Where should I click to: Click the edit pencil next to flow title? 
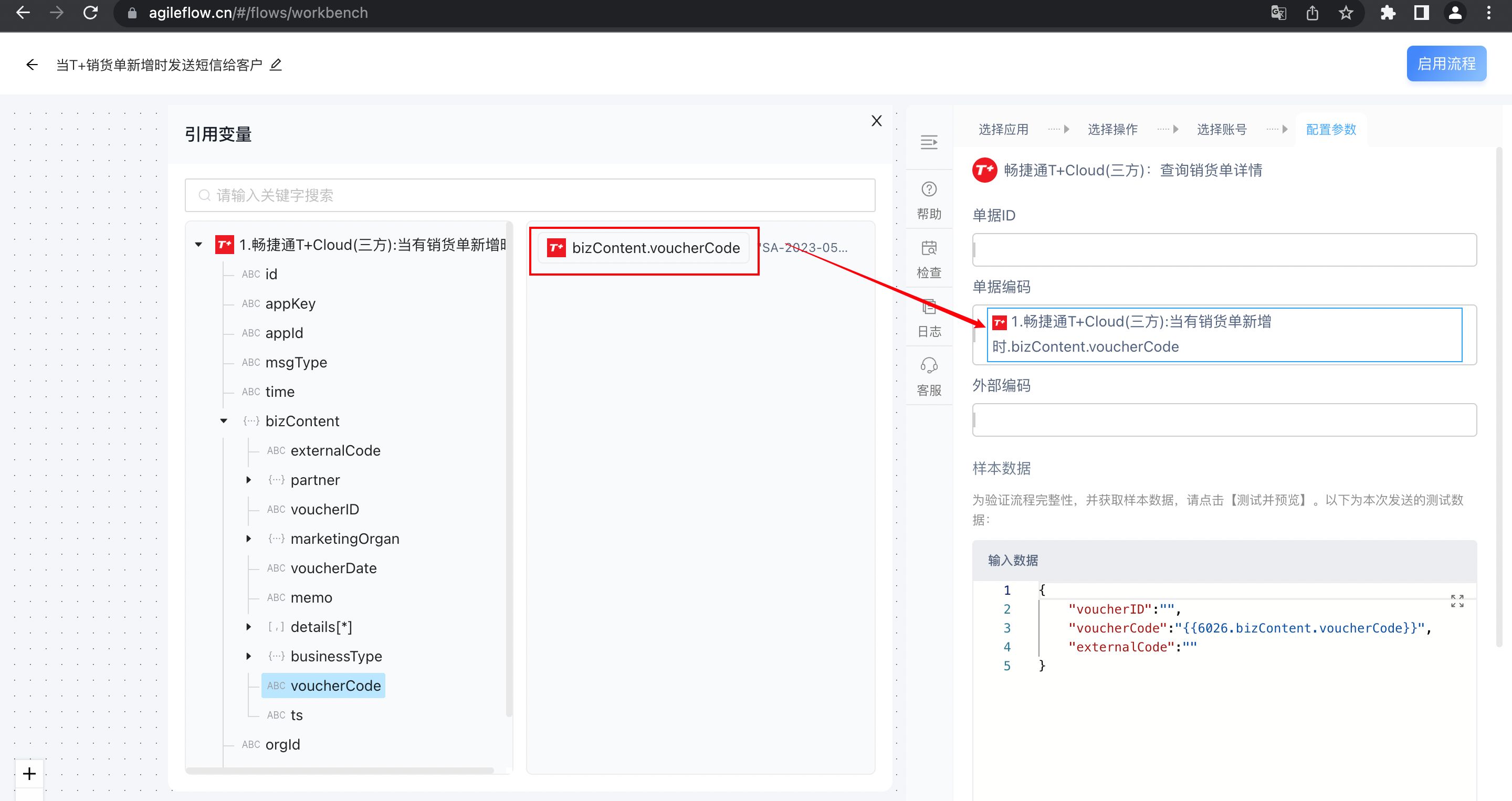pos(276,65)
